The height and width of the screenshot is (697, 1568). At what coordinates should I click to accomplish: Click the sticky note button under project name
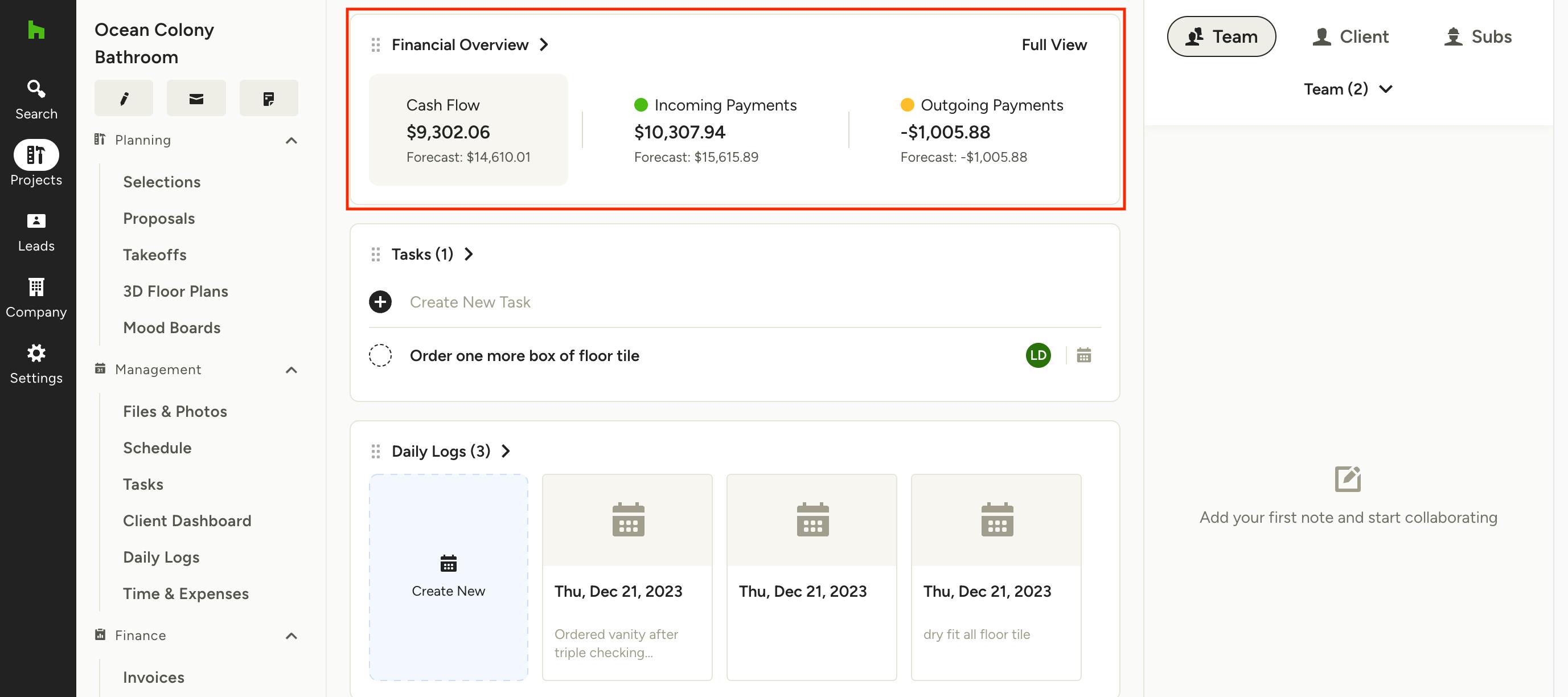point(268,98)
